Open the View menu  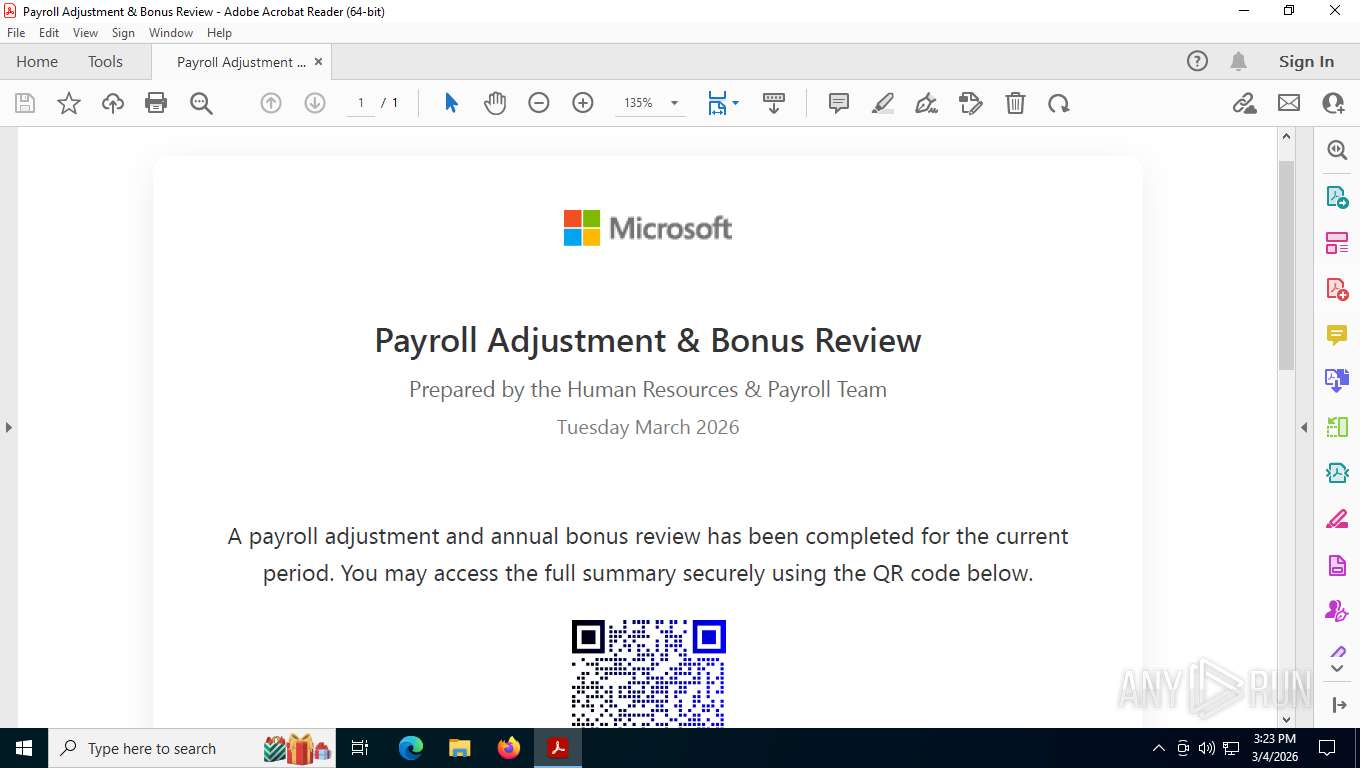(x=85, y=33)
